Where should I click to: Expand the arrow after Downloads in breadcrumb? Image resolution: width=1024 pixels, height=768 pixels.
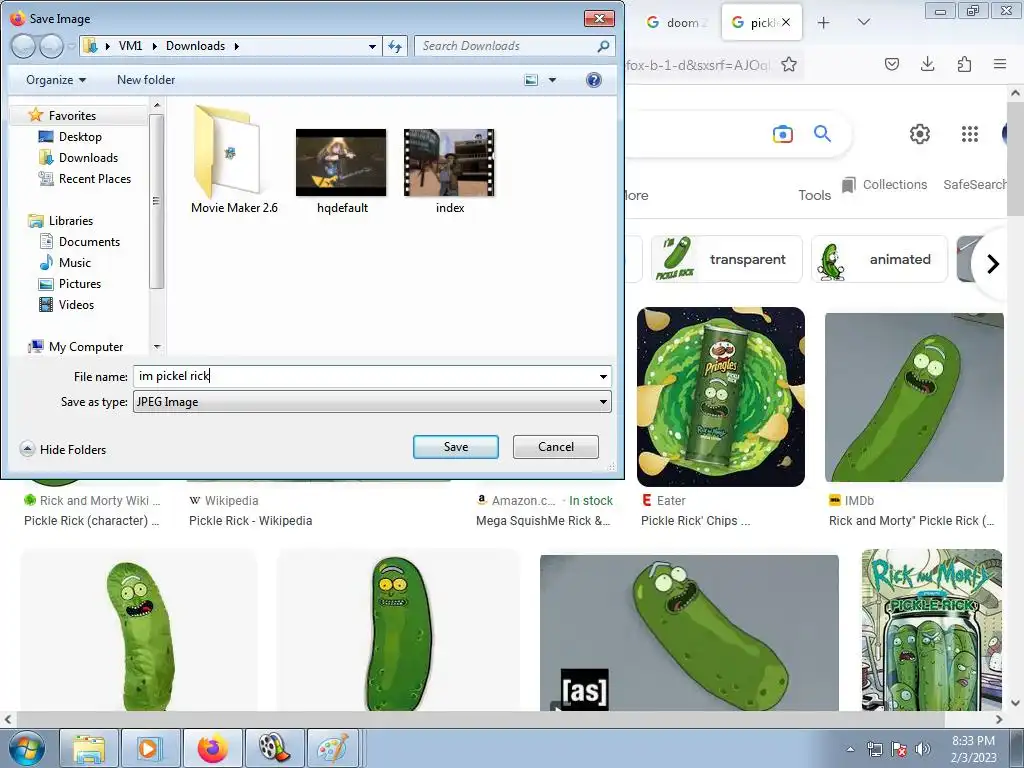[236, 46]
